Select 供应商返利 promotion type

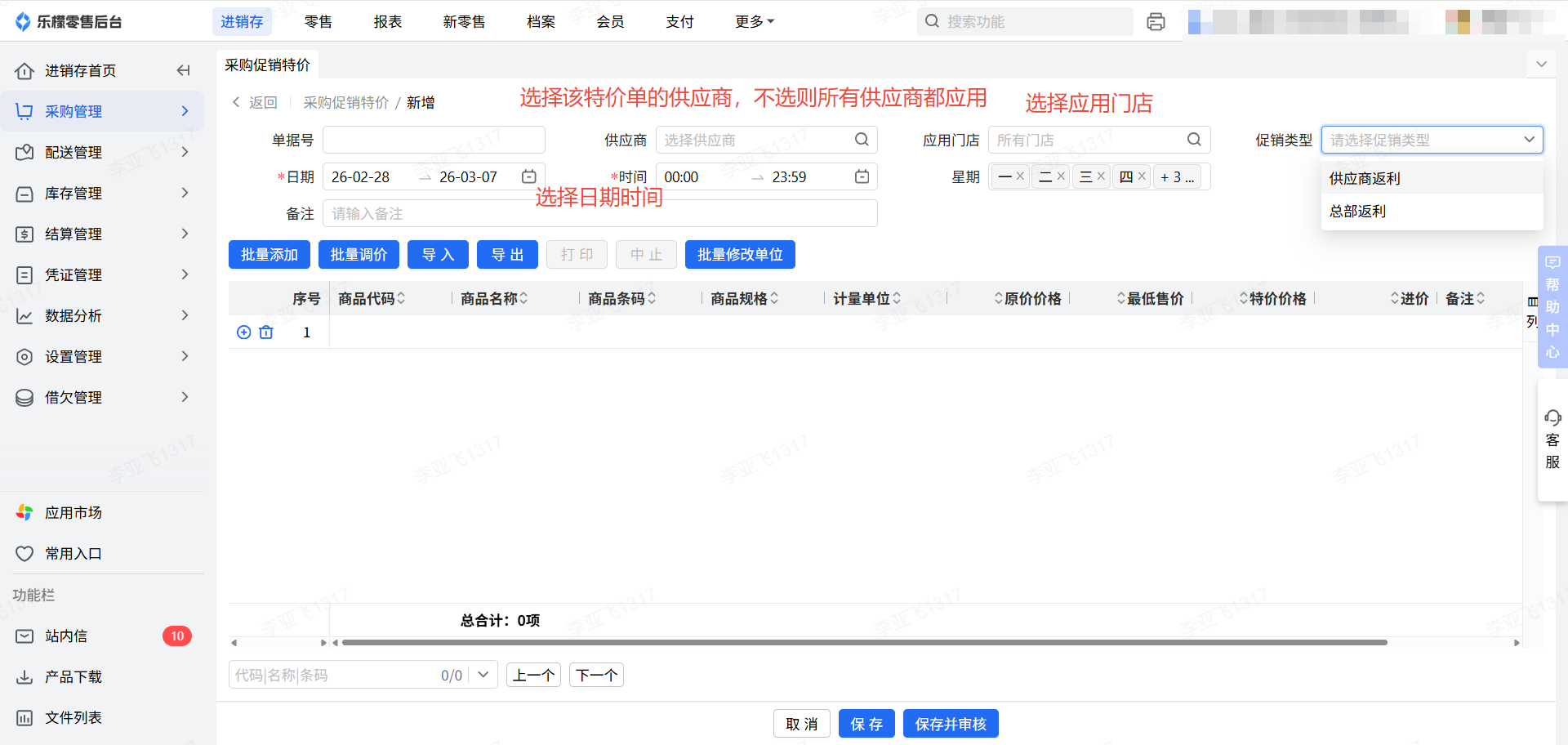[x=1432, y=178]
